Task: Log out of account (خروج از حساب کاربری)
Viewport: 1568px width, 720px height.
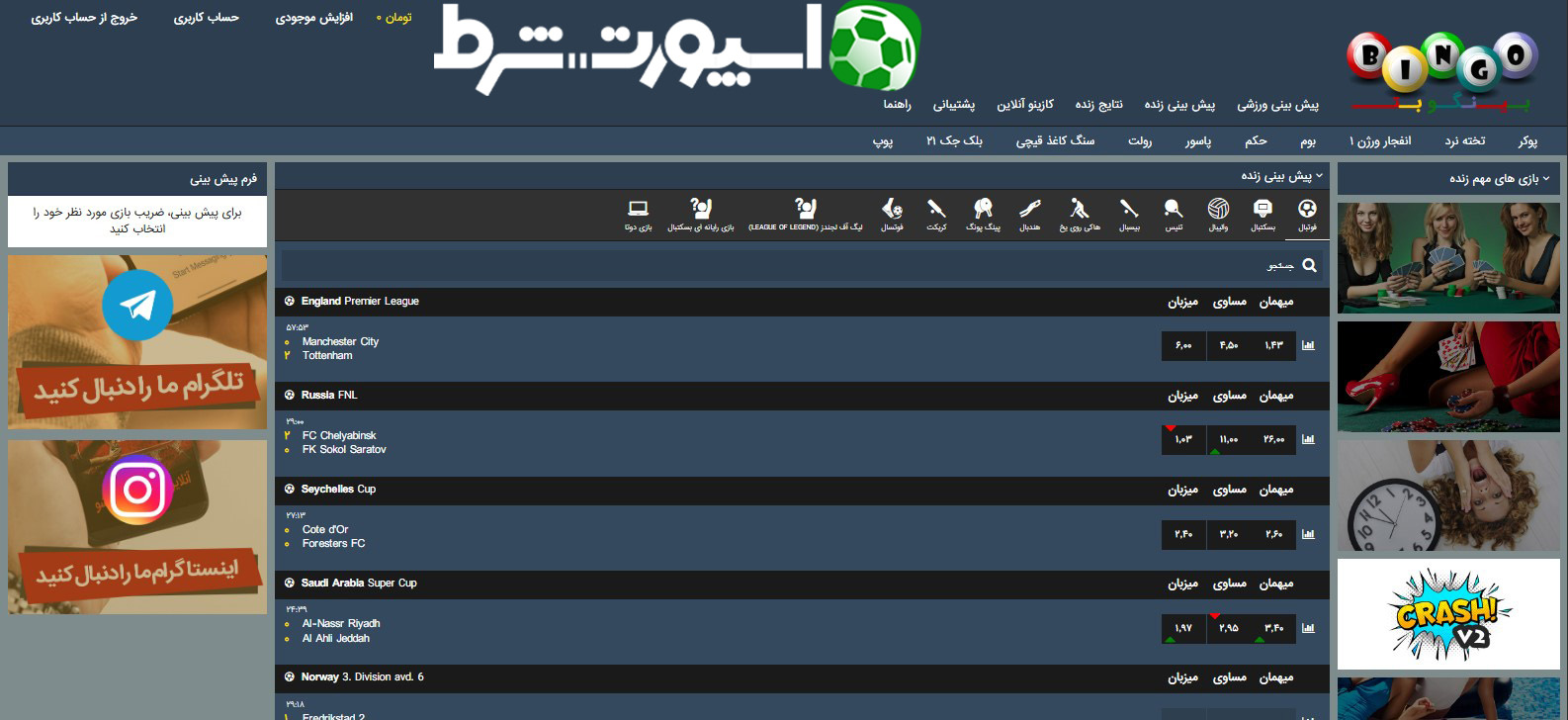Action: point(84,18)
